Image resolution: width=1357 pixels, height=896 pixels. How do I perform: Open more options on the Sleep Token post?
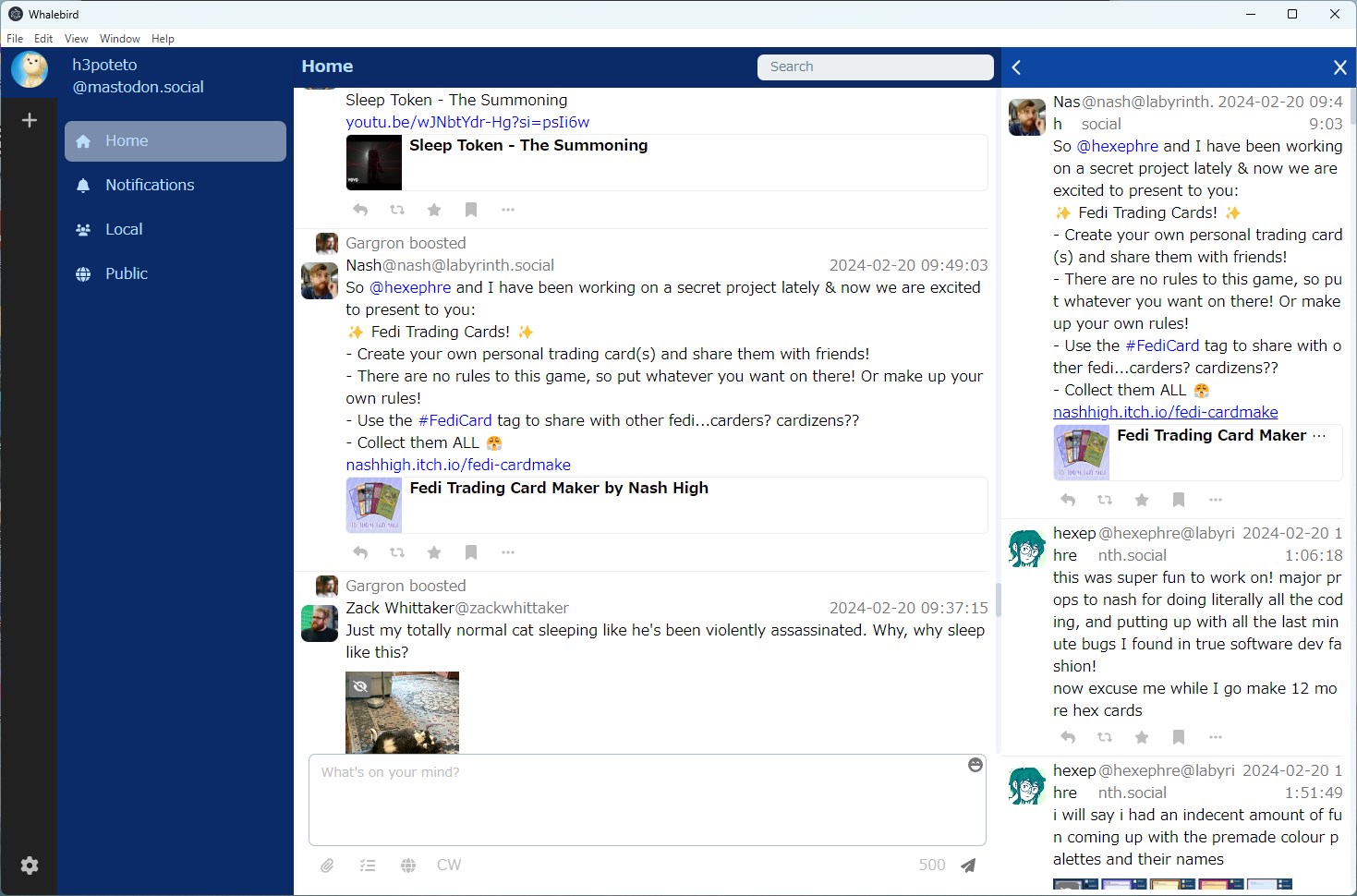507,210
